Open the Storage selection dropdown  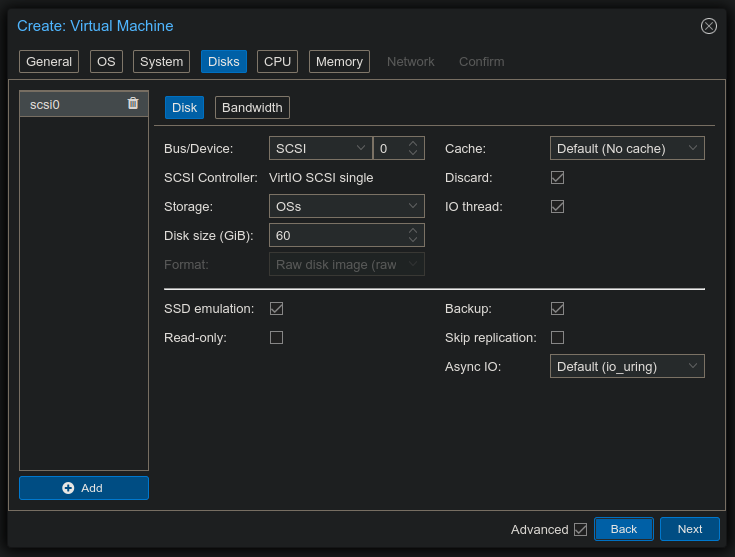pyautogui.click(x=347, y=206)
